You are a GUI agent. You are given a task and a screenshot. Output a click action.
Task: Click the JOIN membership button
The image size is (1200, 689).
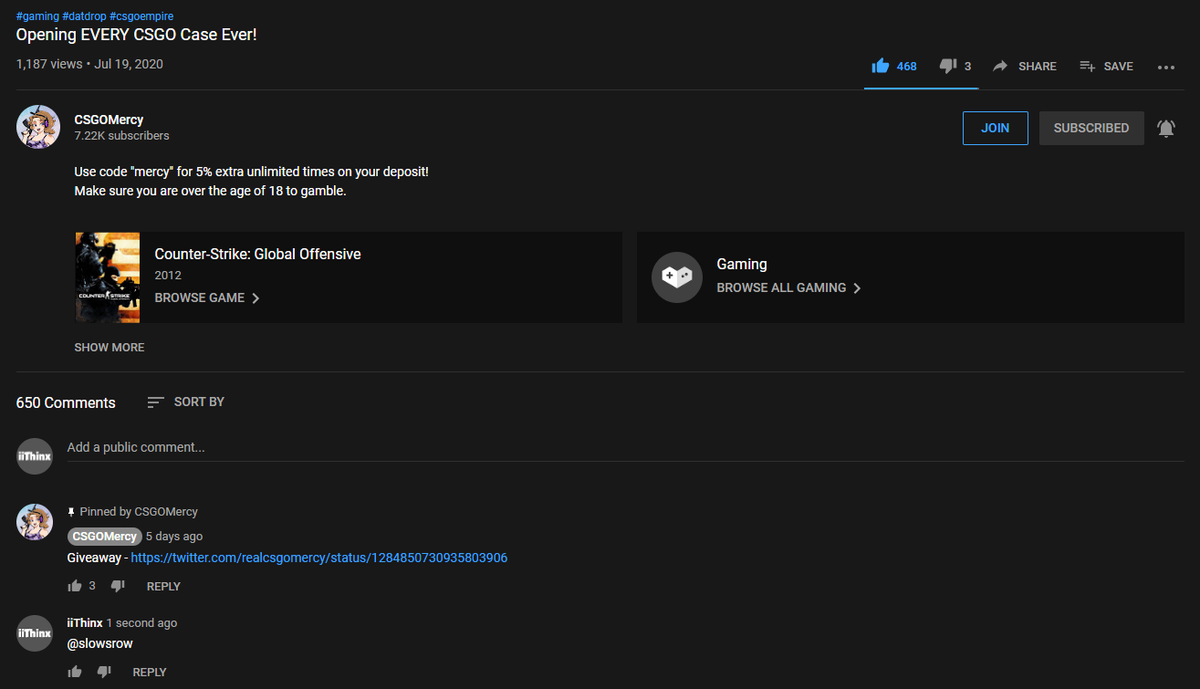click(995, 128)
